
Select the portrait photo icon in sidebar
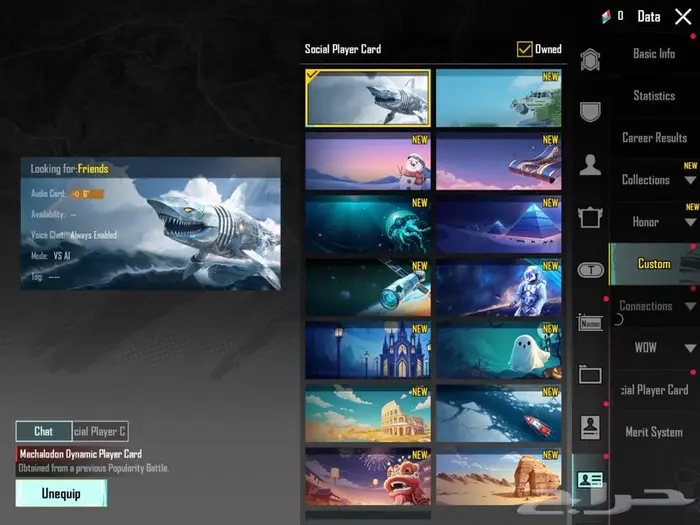point(590,427)
